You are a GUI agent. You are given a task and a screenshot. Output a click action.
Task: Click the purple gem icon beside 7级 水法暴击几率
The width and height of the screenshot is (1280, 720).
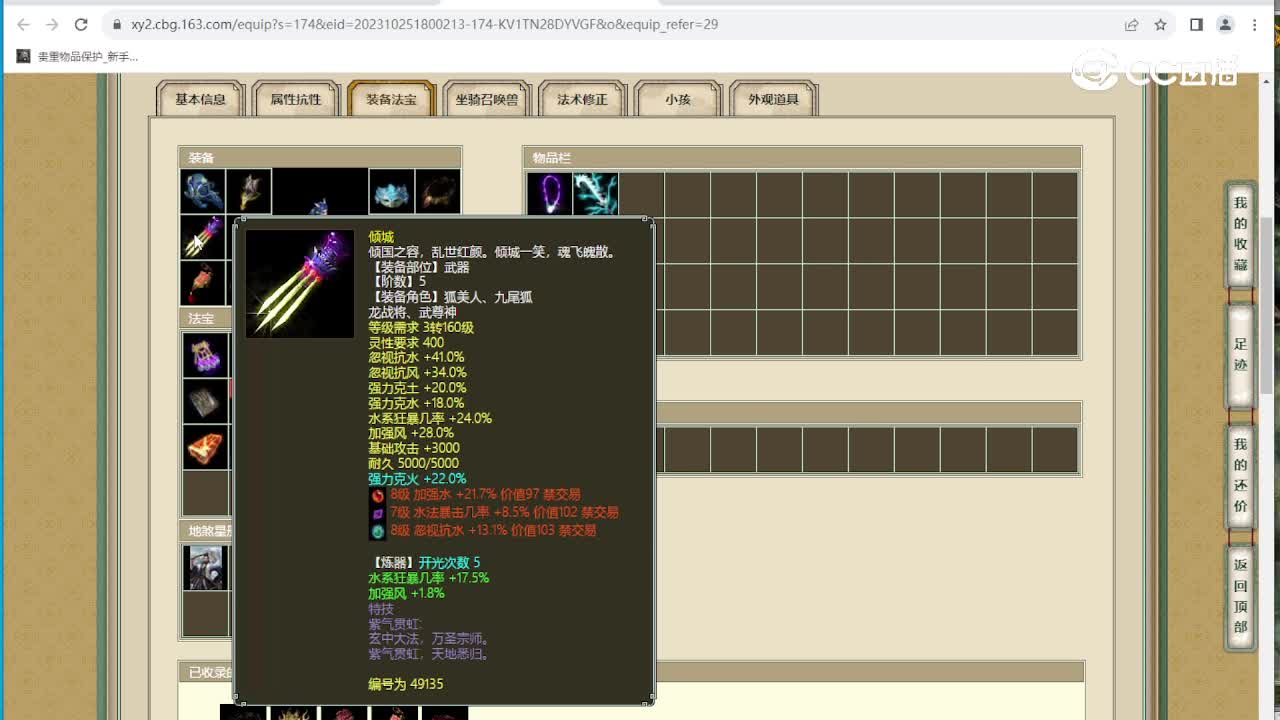pyautogui.click(x=378, y=513)
